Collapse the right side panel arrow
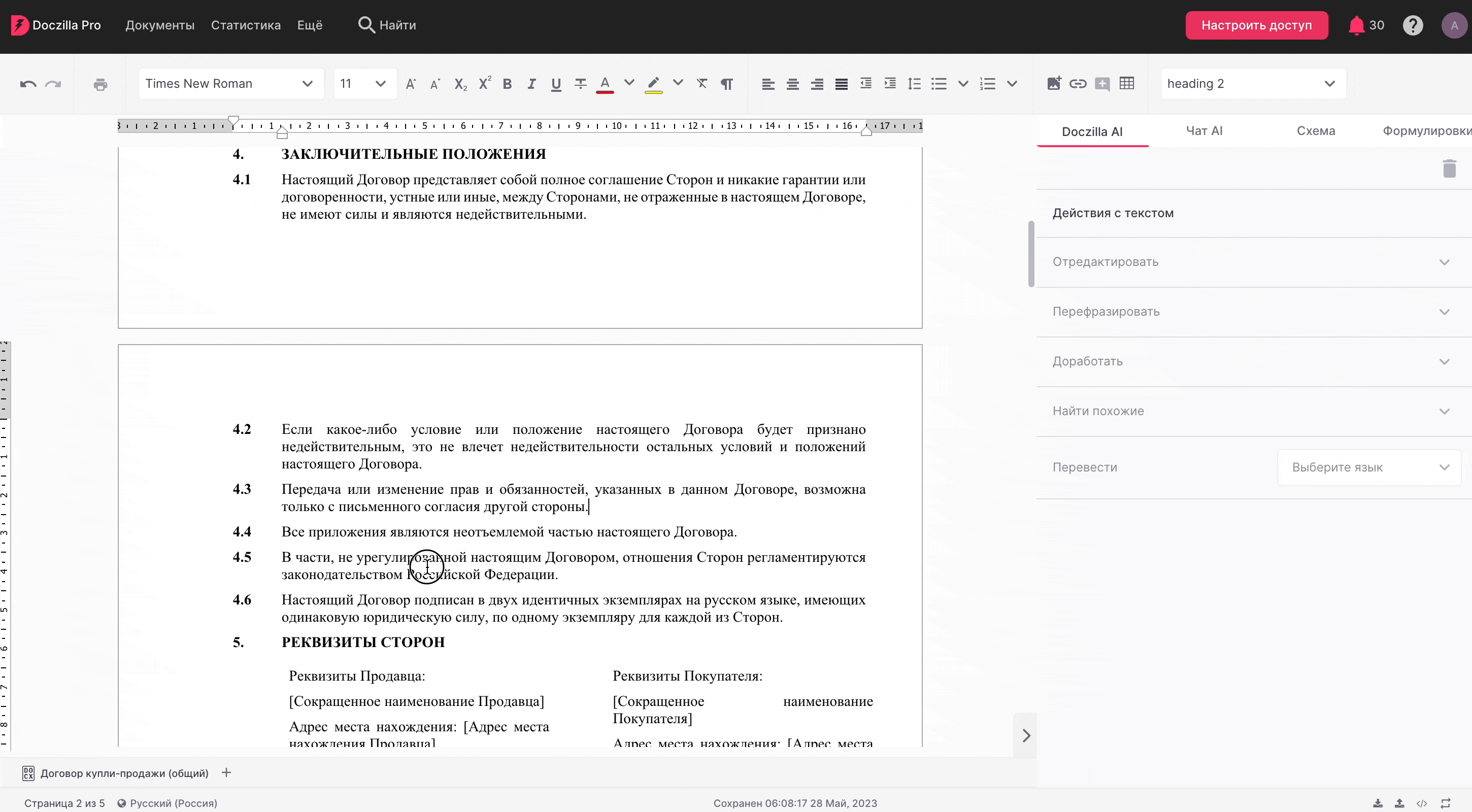The height and width of the screenshot is (812, 1472). pyautogui.click(x=1026, y=735)
